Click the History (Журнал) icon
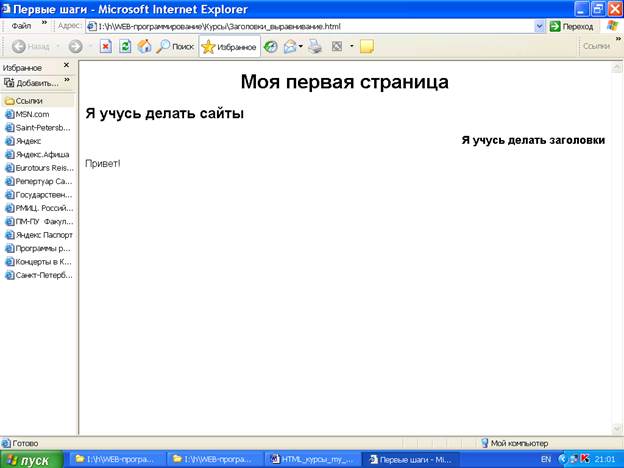Screen dimensions: 624x468 271,46
